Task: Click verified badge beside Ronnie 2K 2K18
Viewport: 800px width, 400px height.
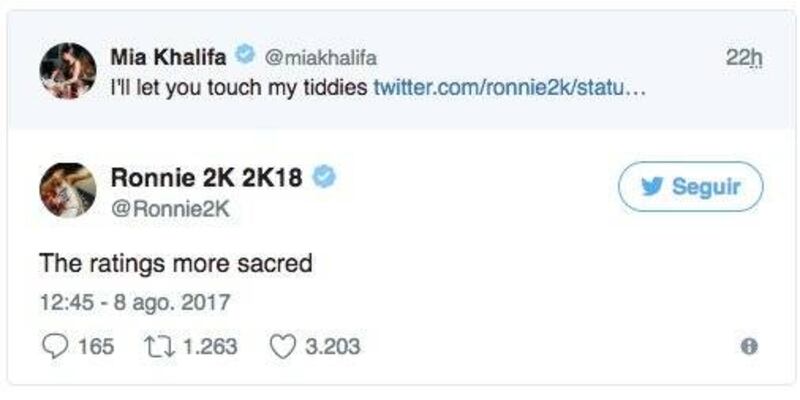Action: pyautogui.click(x=325, y=178)
